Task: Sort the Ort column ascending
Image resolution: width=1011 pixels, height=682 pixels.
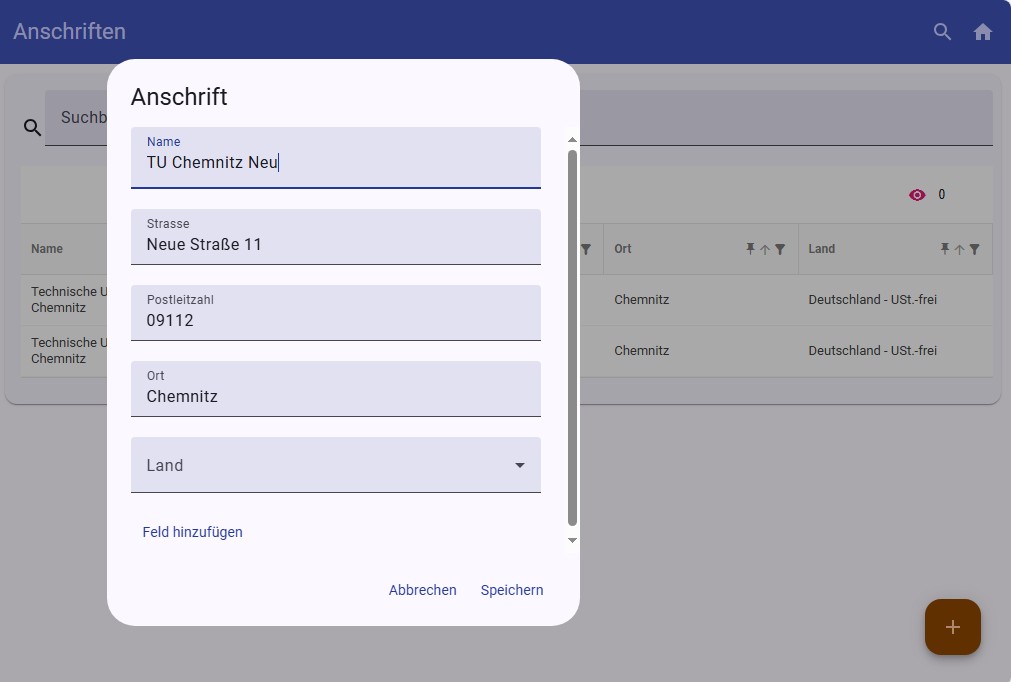Action: [x=765, y=249]
